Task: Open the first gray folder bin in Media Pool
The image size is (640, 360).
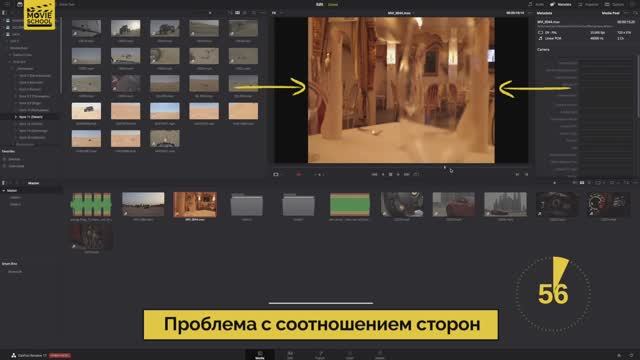Action: 247,204
